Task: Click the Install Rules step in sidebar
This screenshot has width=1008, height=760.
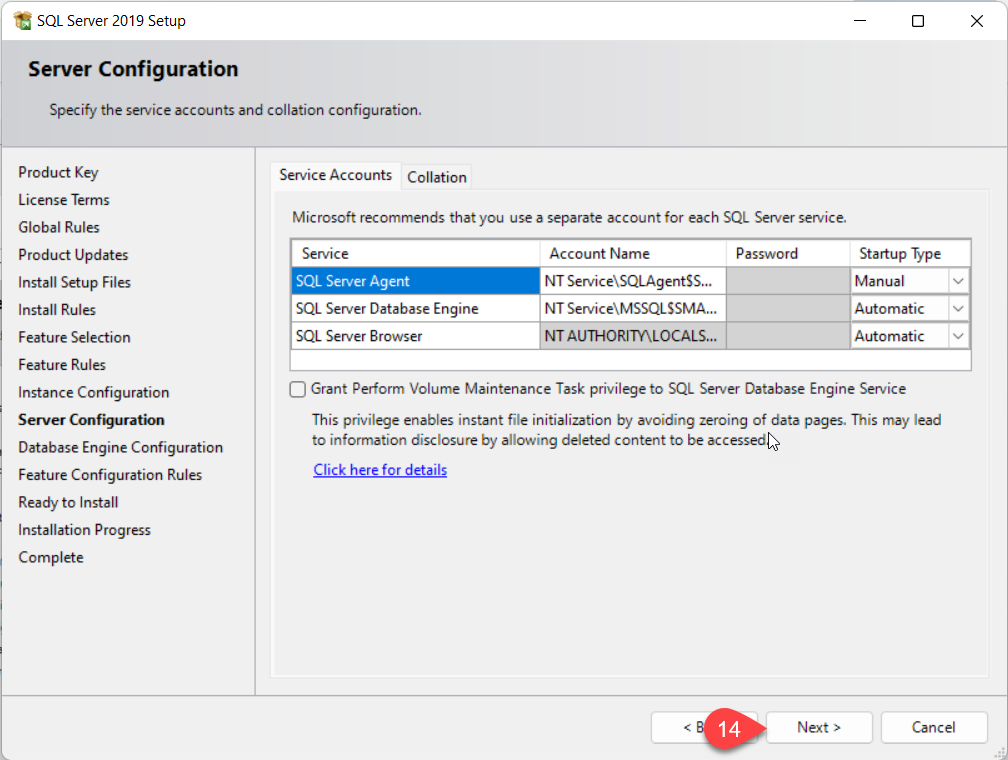Action: [x=57, y=310]
